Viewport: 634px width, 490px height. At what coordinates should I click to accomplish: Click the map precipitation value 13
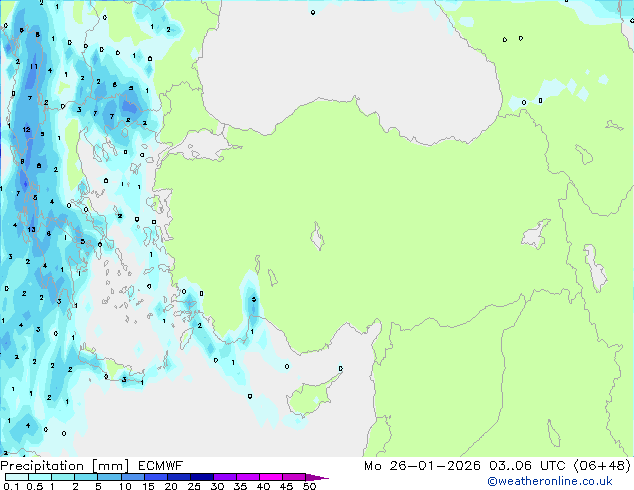(32, 230)
